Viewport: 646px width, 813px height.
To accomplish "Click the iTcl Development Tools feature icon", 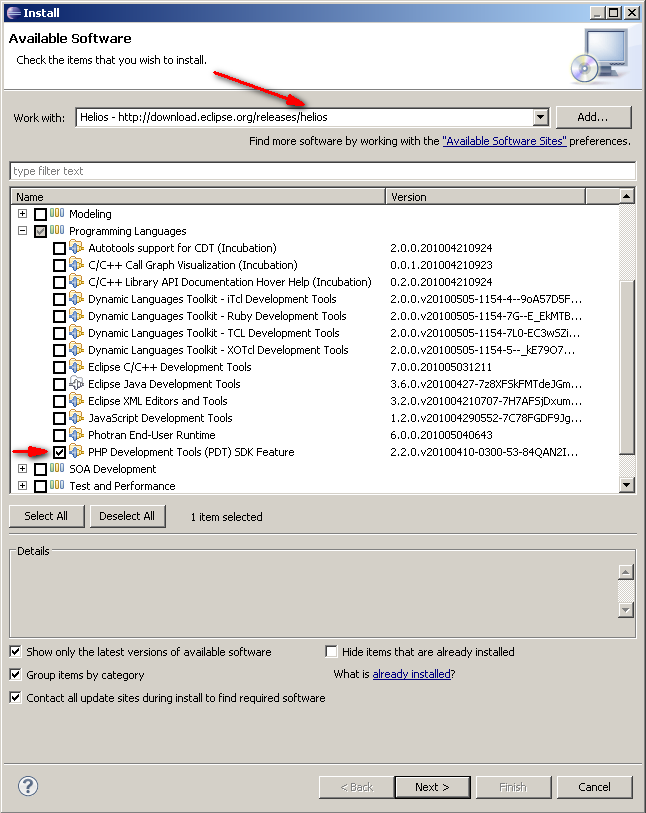I will (76, 299).
